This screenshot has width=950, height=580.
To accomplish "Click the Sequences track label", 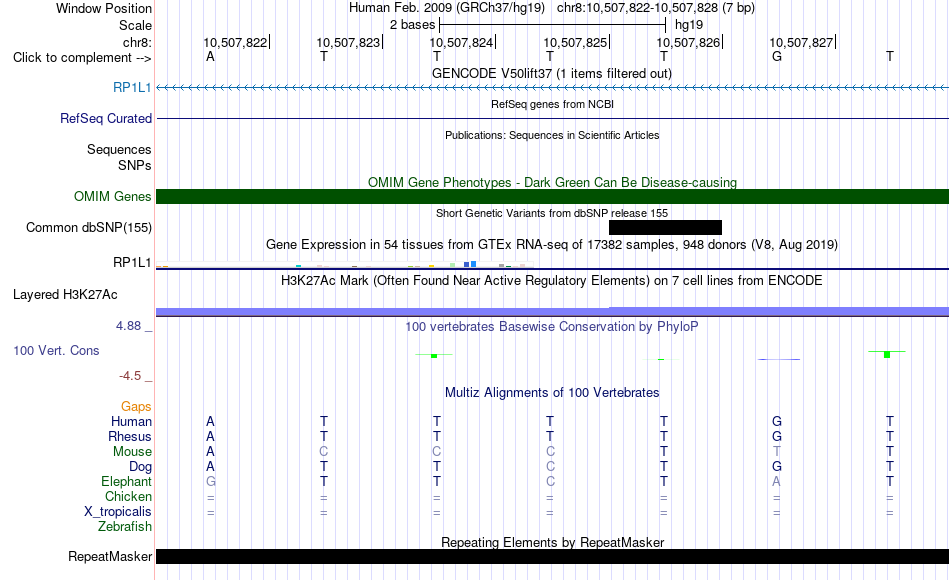I will [119, 150].
